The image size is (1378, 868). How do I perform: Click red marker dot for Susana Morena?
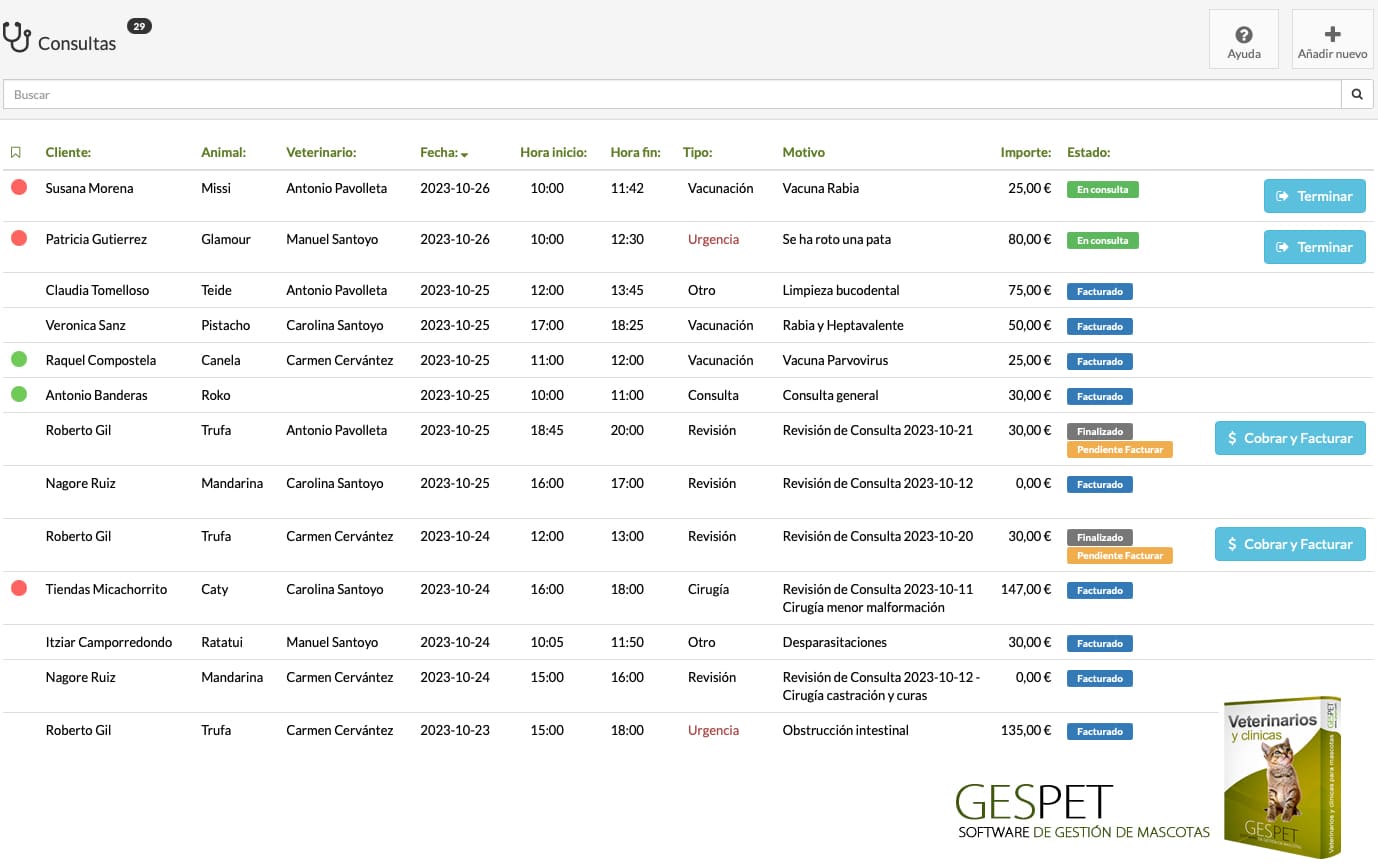[18, 187]
